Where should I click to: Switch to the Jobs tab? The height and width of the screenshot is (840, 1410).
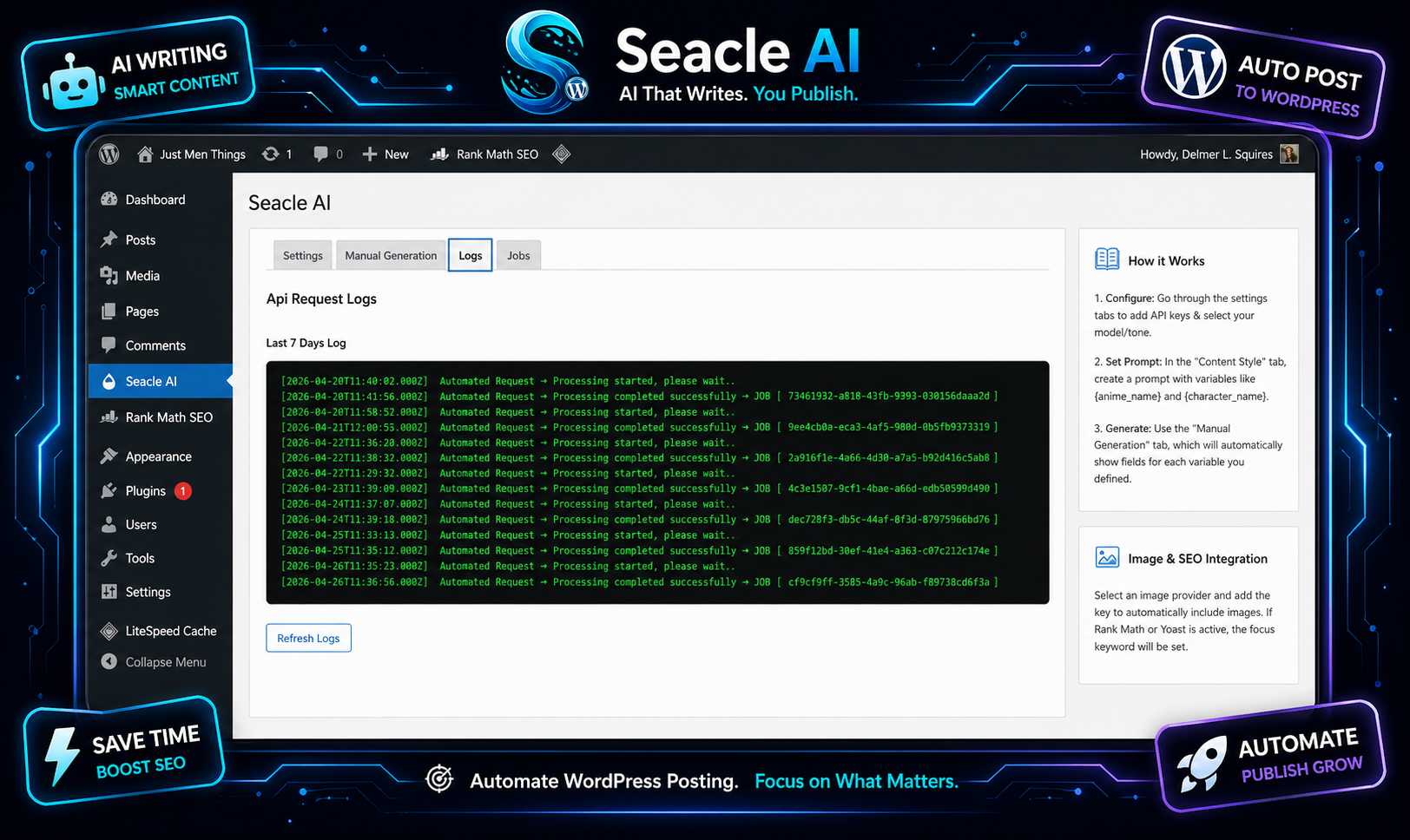[518, 255]
